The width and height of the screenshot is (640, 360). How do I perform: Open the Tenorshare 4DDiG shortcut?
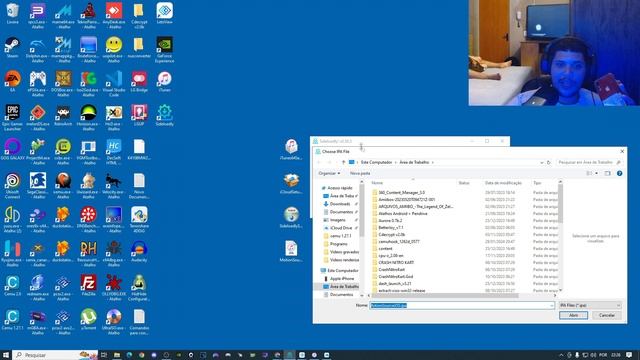[x=139, y=219]
